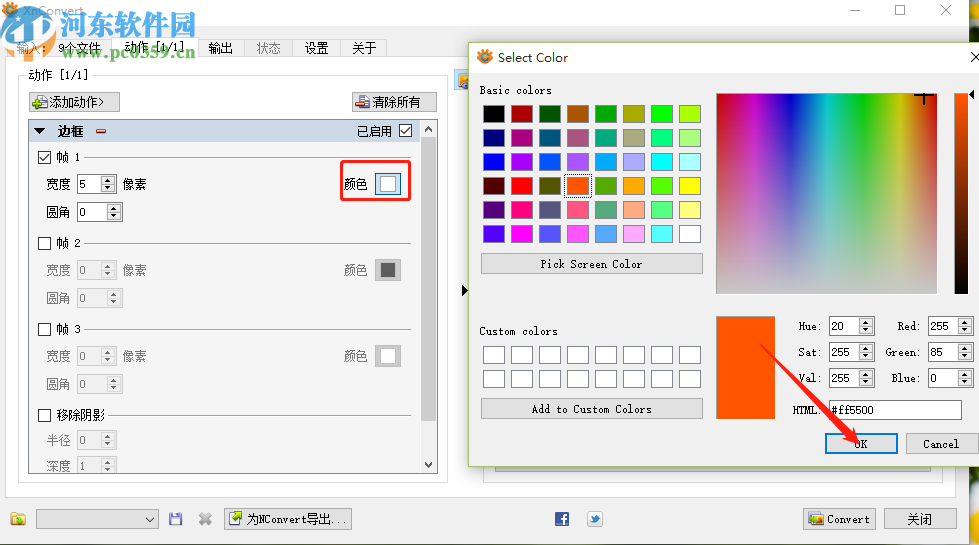Click the 帧 1 宽度 stepper arrows
The width and height of the screenshot is (979, 545).
tap(108, 184)
